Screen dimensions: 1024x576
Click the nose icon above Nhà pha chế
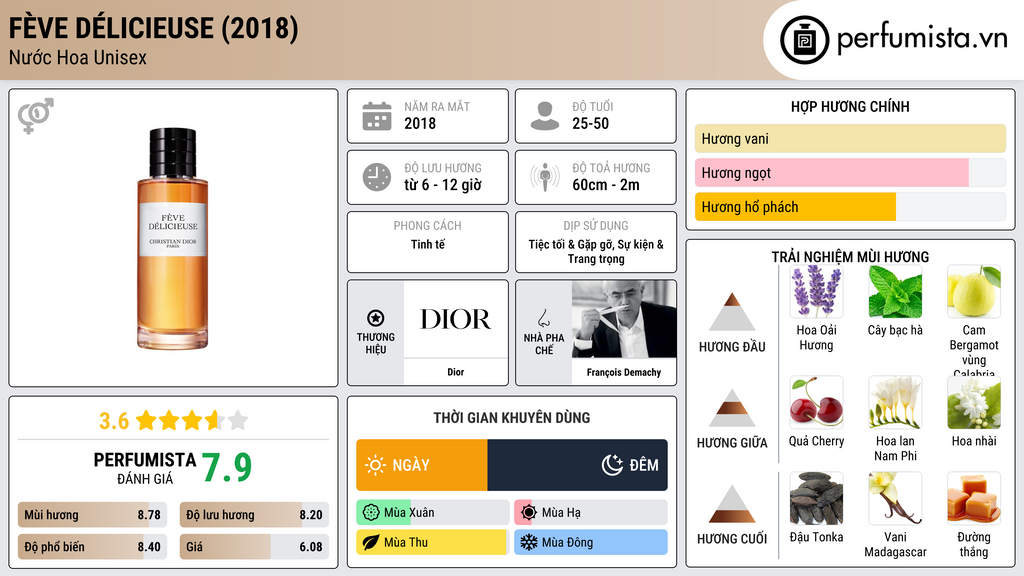(543, 318)
